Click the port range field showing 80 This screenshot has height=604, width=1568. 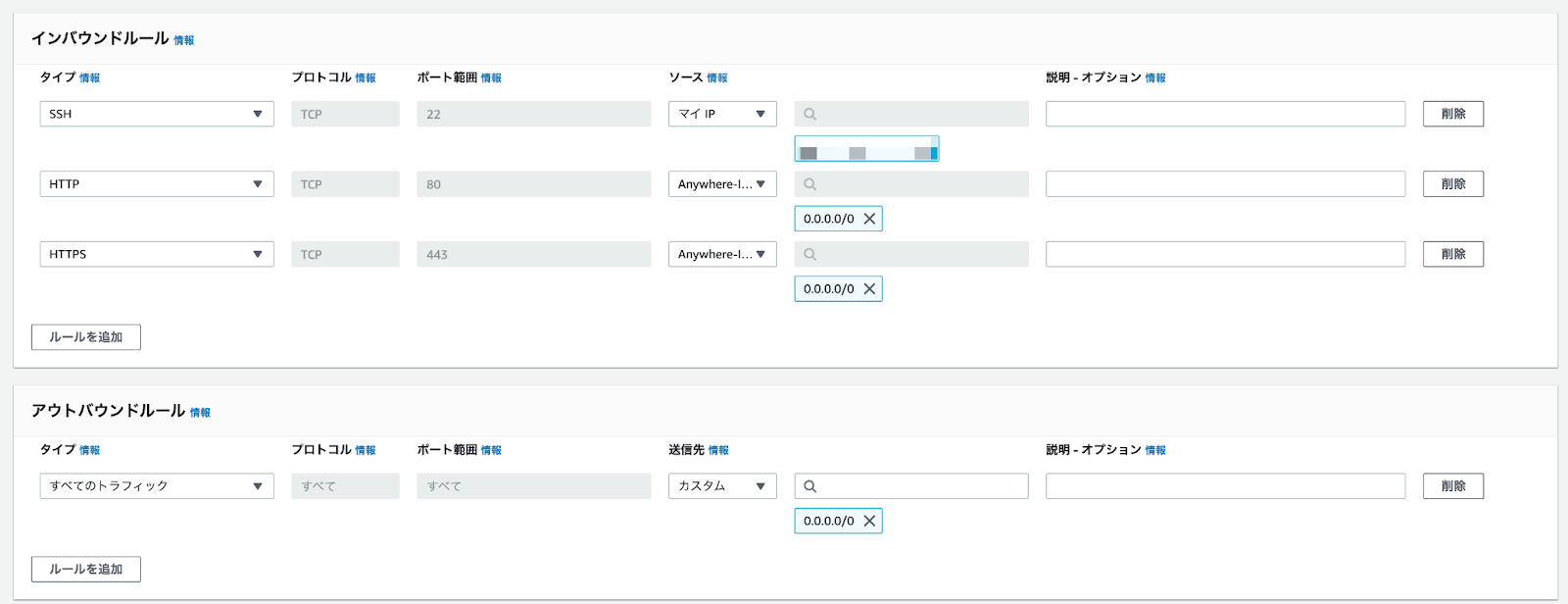click(x=533, y=184)
